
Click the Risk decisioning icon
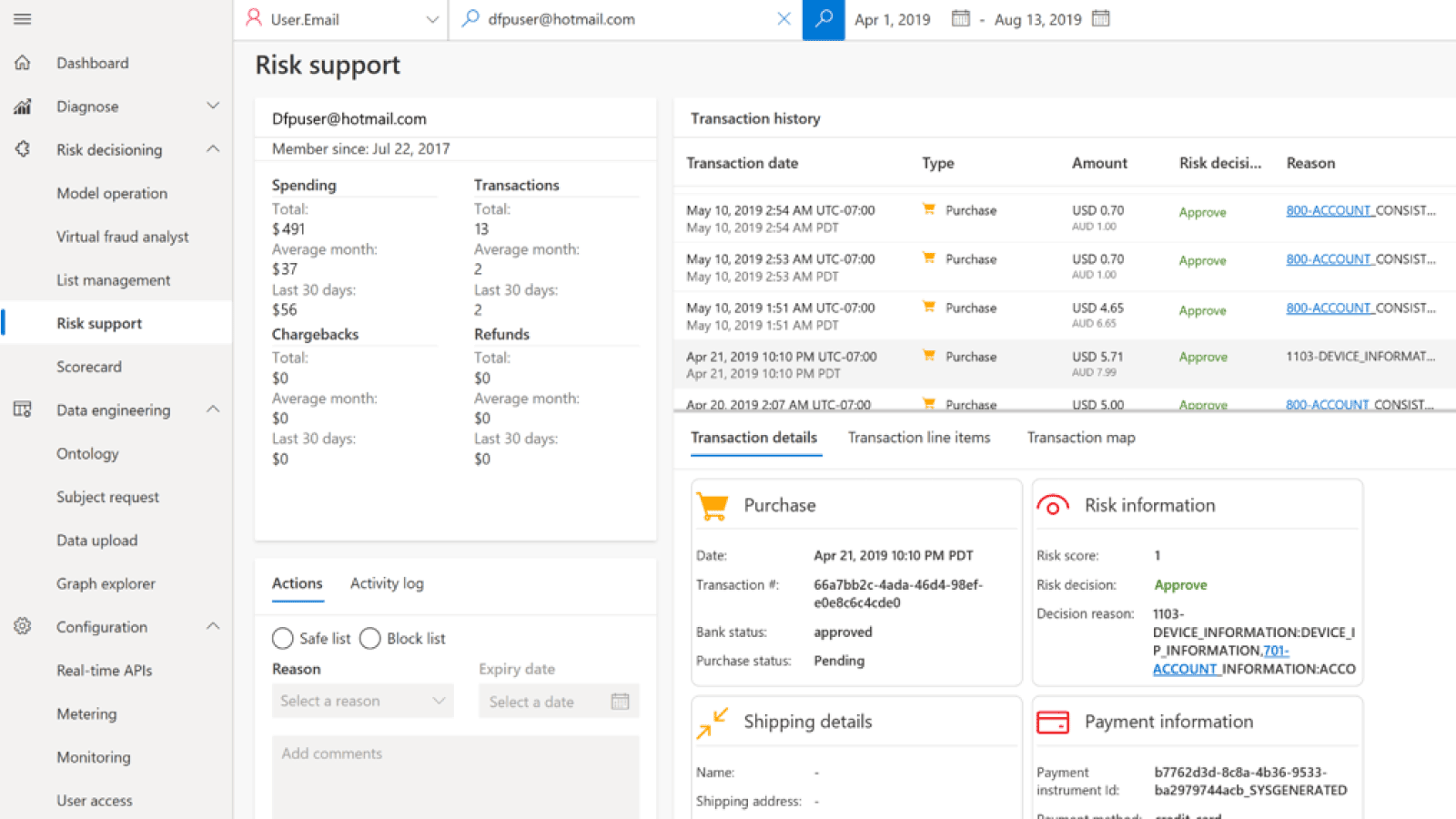tap(23, 149)
